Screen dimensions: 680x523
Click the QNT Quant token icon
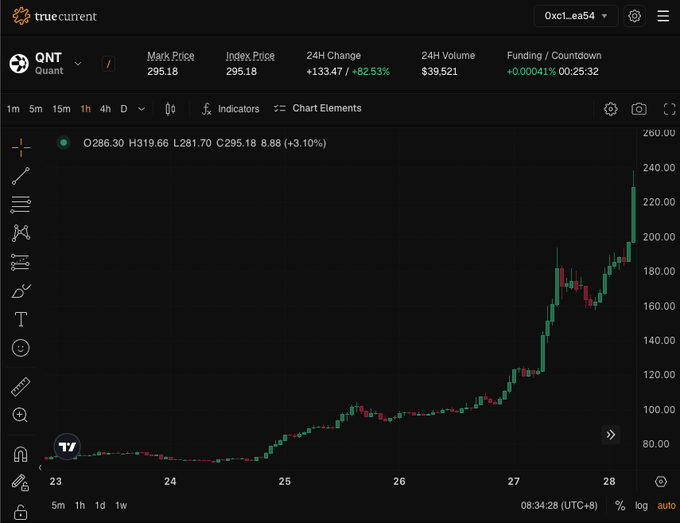[19, 64]
